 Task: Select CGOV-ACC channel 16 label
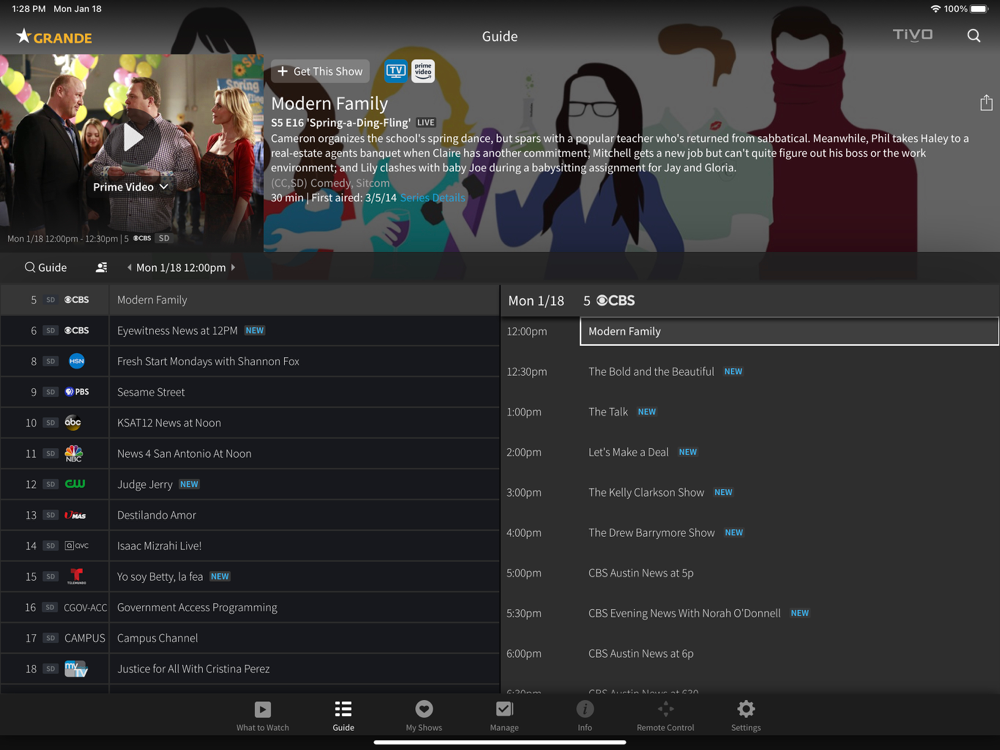85,607
